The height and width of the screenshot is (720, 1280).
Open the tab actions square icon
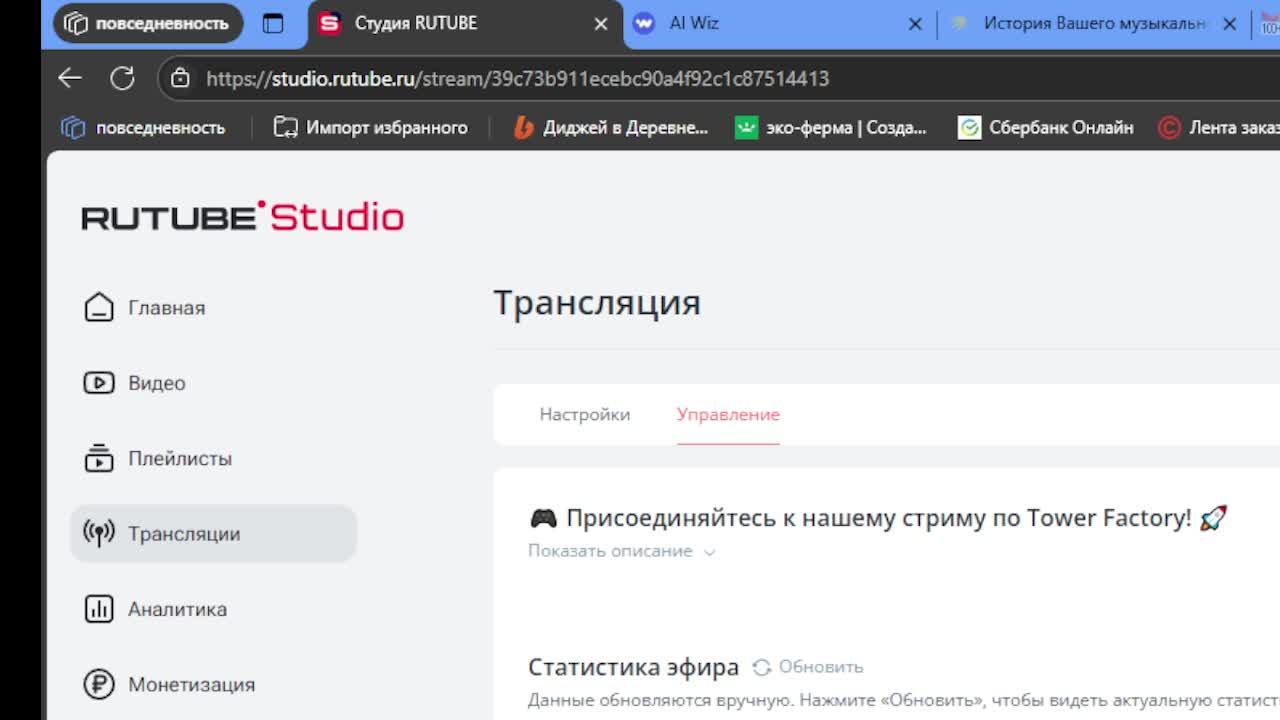pyautogui.click(x=273, y=23)
